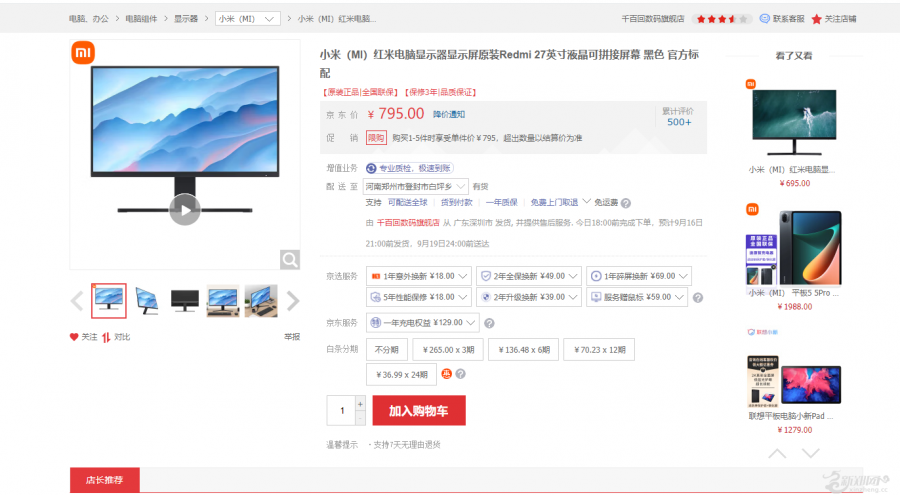This screenshot has height=495, width=900.
Task: Click the quantity input field
Action: [342, 411]
